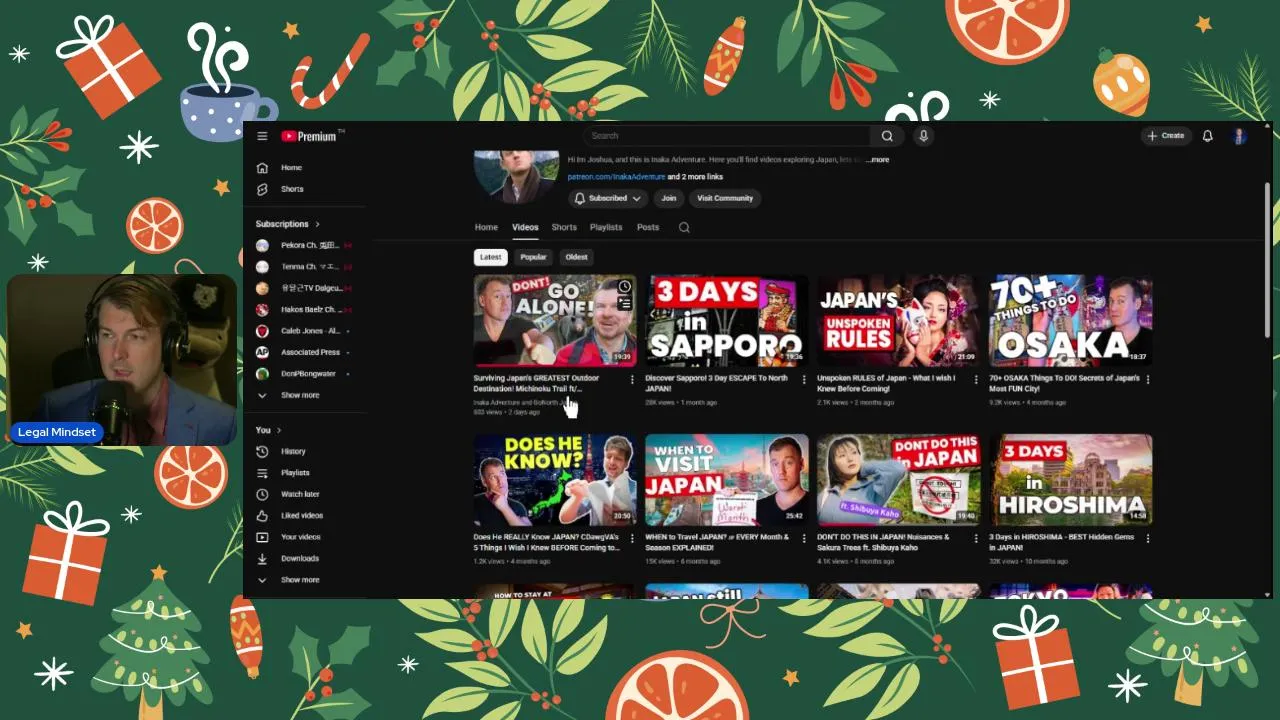Expand the Subscriptions section chevron
1280x720 pixels.
click(x=318, y=224)
